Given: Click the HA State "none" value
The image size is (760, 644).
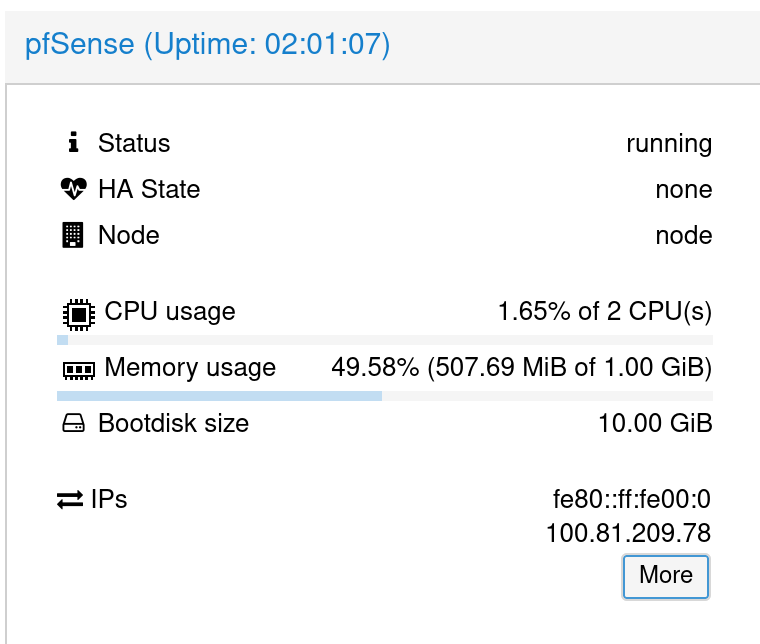Looking at the screenshot, I should tap(683, 189).
